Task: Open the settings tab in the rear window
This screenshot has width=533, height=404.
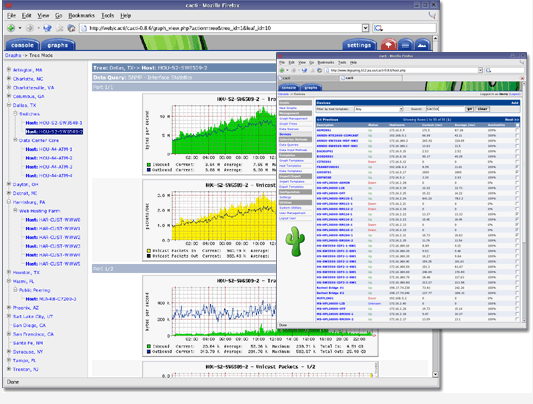Action: coord(359,45)
